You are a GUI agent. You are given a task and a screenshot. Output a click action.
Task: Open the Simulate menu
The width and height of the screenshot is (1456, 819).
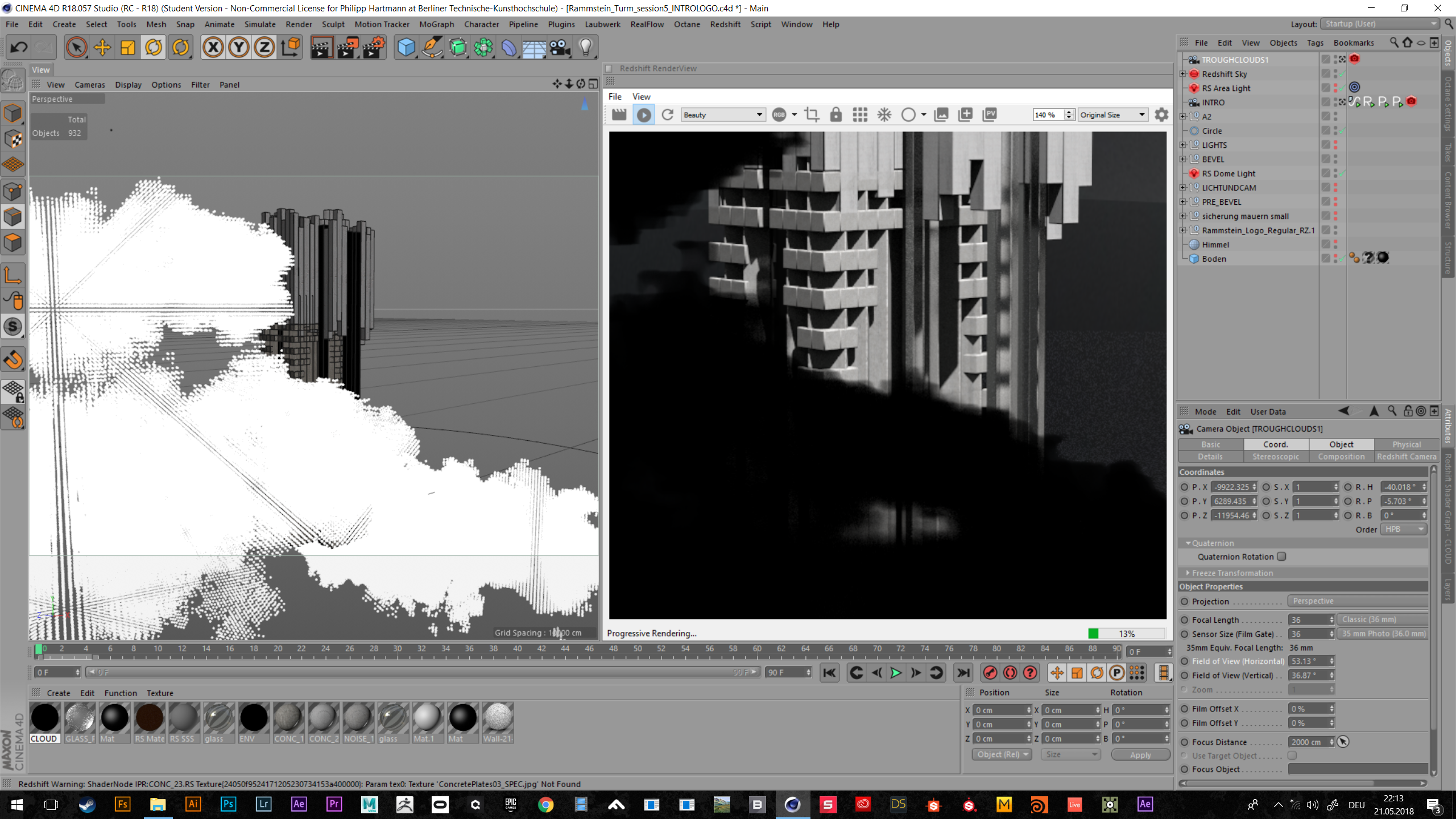tap(260, 24)
